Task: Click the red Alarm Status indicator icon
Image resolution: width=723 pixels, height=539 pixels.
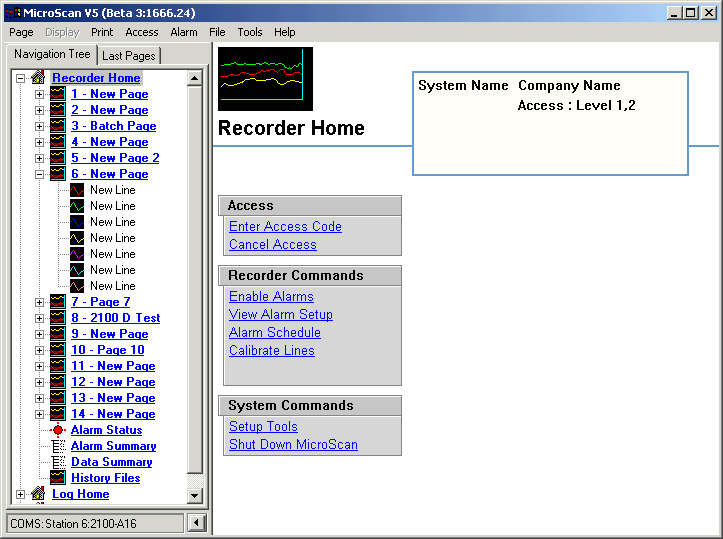Action: 58,430
